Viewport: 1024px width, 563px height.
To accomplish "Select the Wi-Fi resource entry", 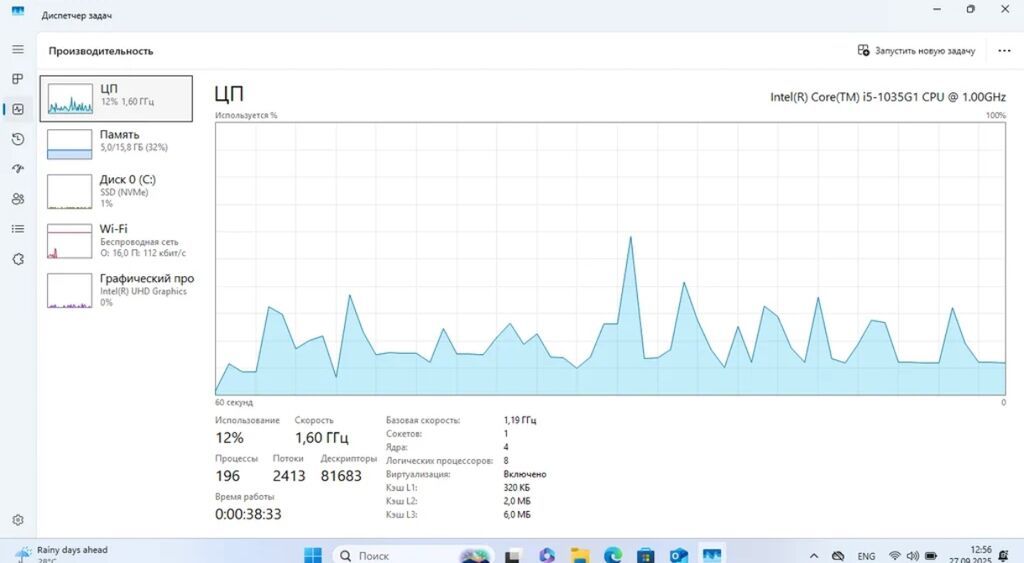I will coord(116,240).
